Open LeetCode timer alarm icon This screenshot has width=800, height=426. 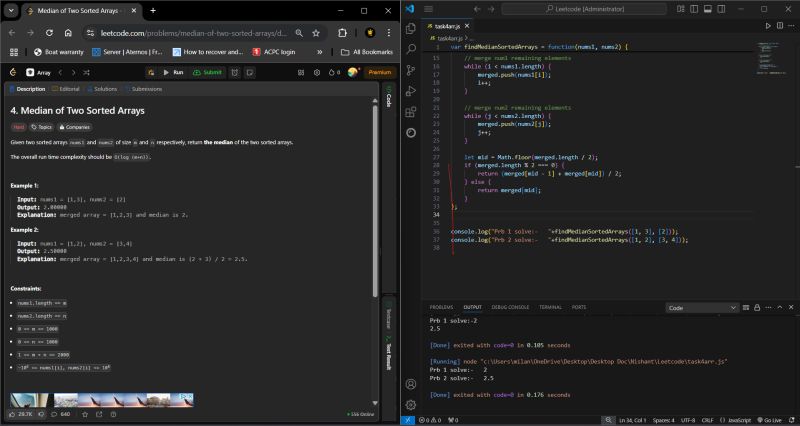pyautogui.click(x=235, y=72)
